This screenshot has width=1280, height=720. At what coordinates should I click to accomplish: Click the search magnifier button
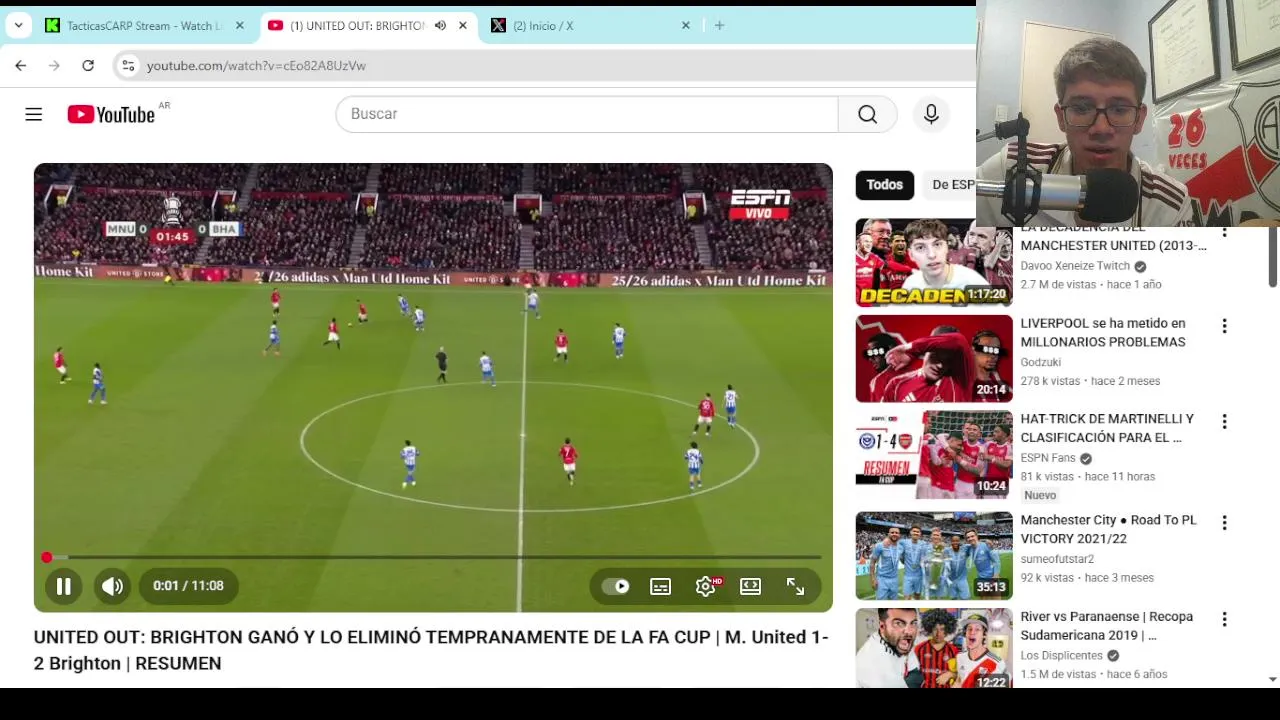[x=867, y=114]
